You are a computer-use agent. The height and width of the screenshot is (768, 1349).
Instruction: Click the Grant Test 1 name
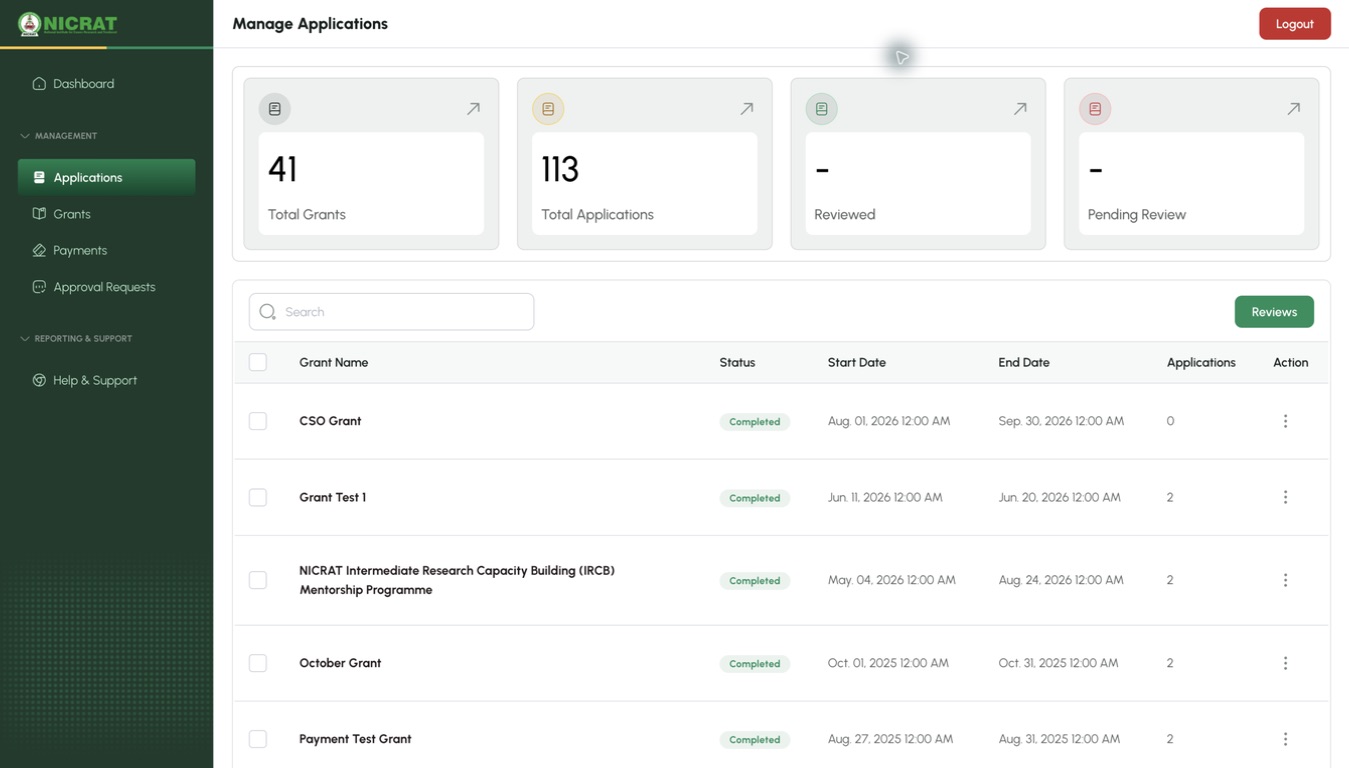332,497
